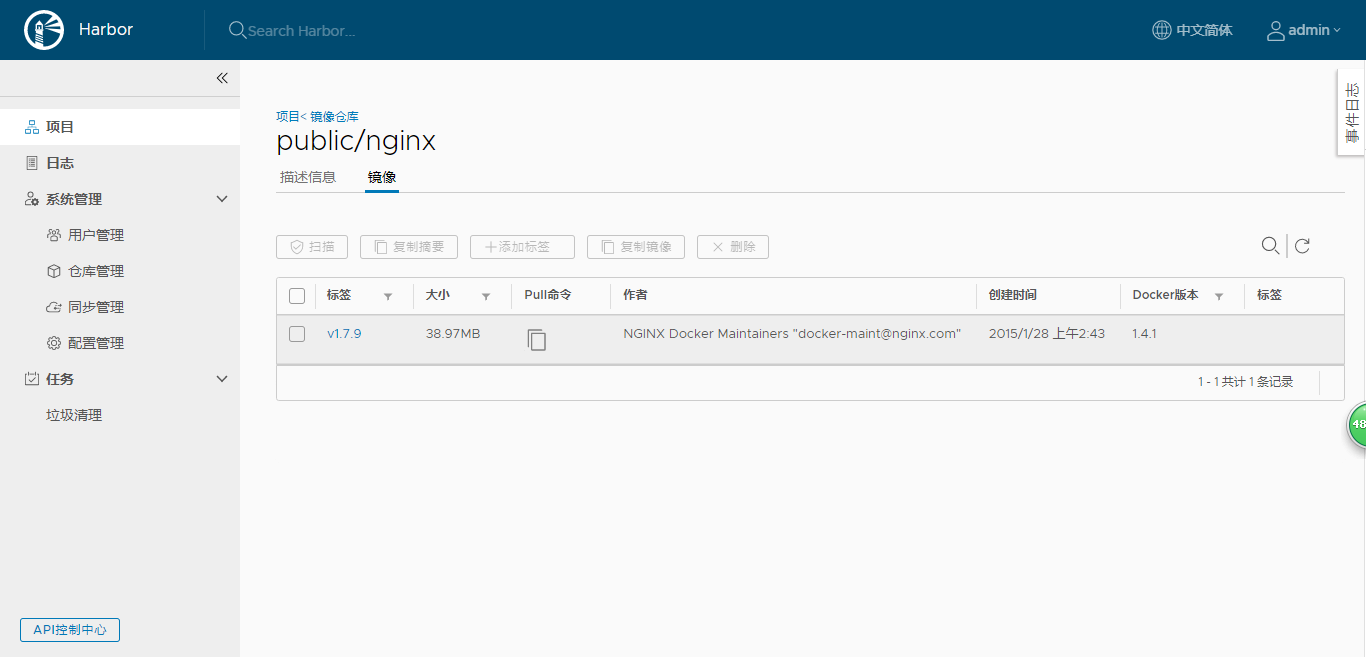Open the 中文简体 language menu

tap(1192, 30)
